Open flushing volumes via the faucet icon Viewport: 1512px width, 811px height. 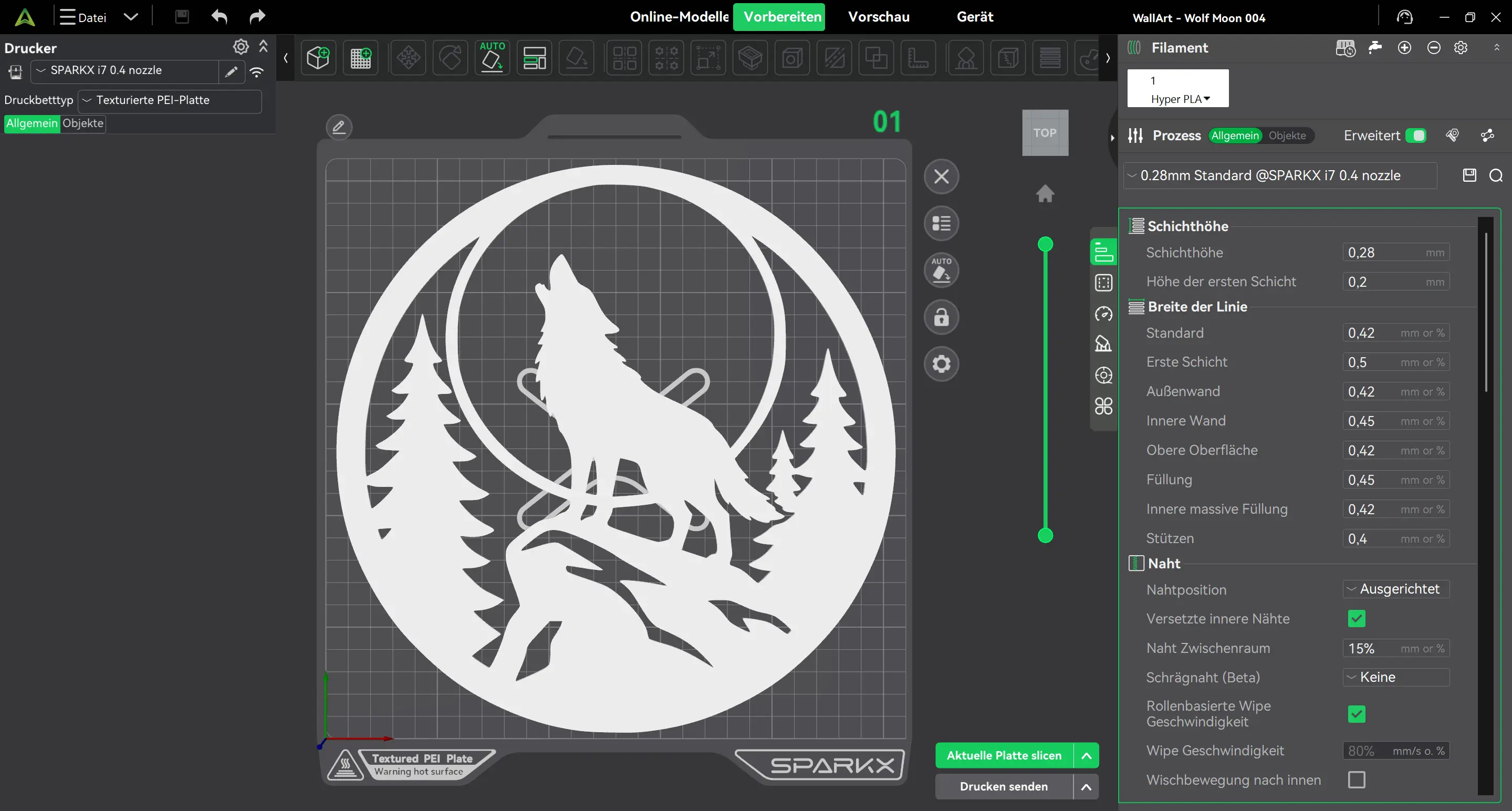coord(1375,47)
